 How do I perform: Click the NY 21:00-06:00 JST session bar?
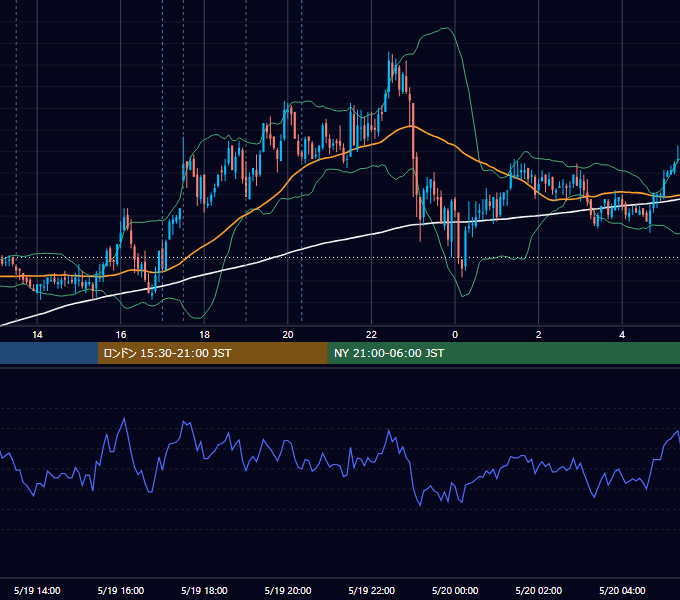coord(503,353)
